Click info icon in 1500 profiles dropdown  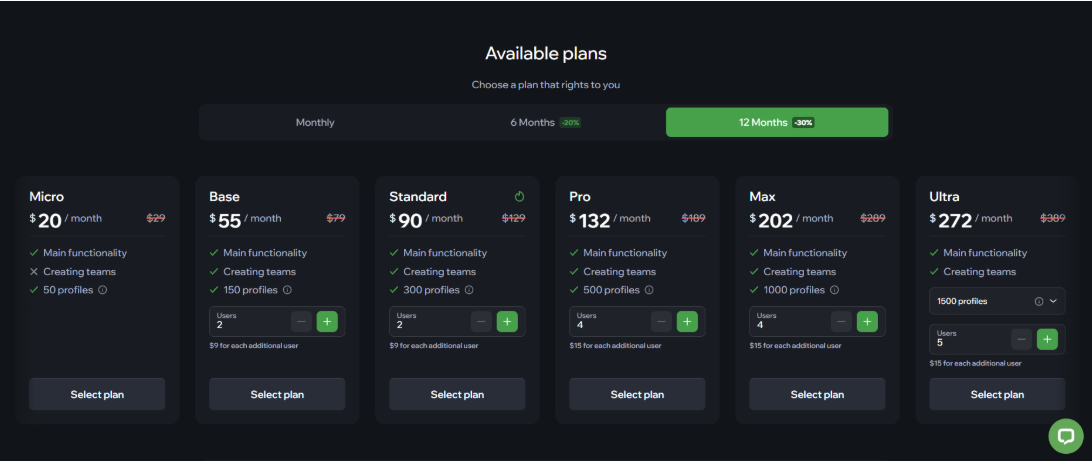1038,302
